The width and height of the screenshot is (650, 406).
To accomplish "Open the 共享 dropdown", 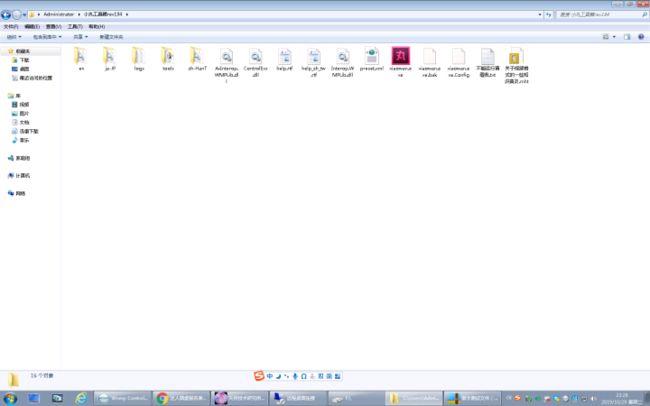I will (80, 37).
